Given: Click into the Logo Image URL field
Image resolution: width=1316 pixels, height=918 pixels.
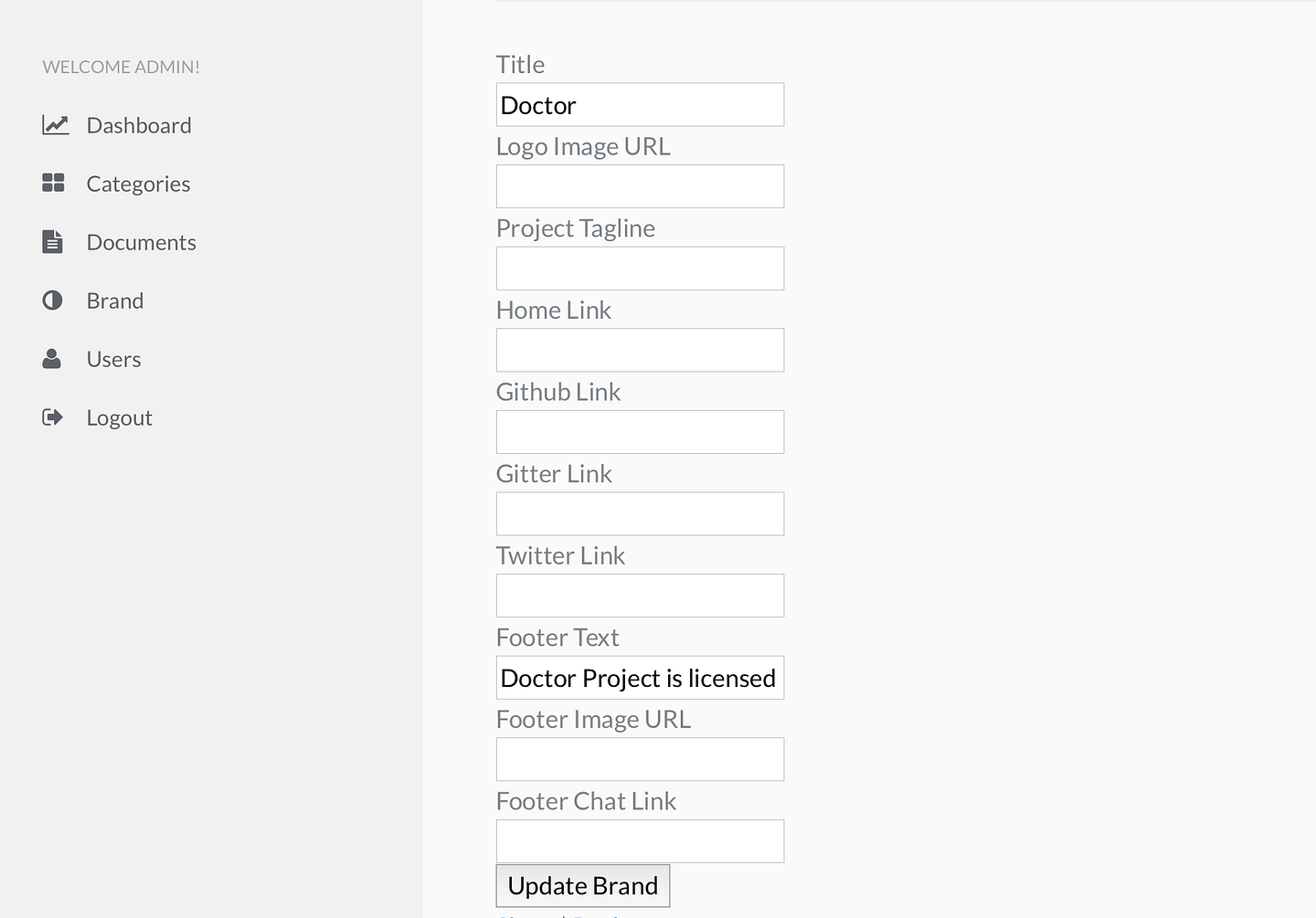Looking at the screenshot, I should (640, 186).
